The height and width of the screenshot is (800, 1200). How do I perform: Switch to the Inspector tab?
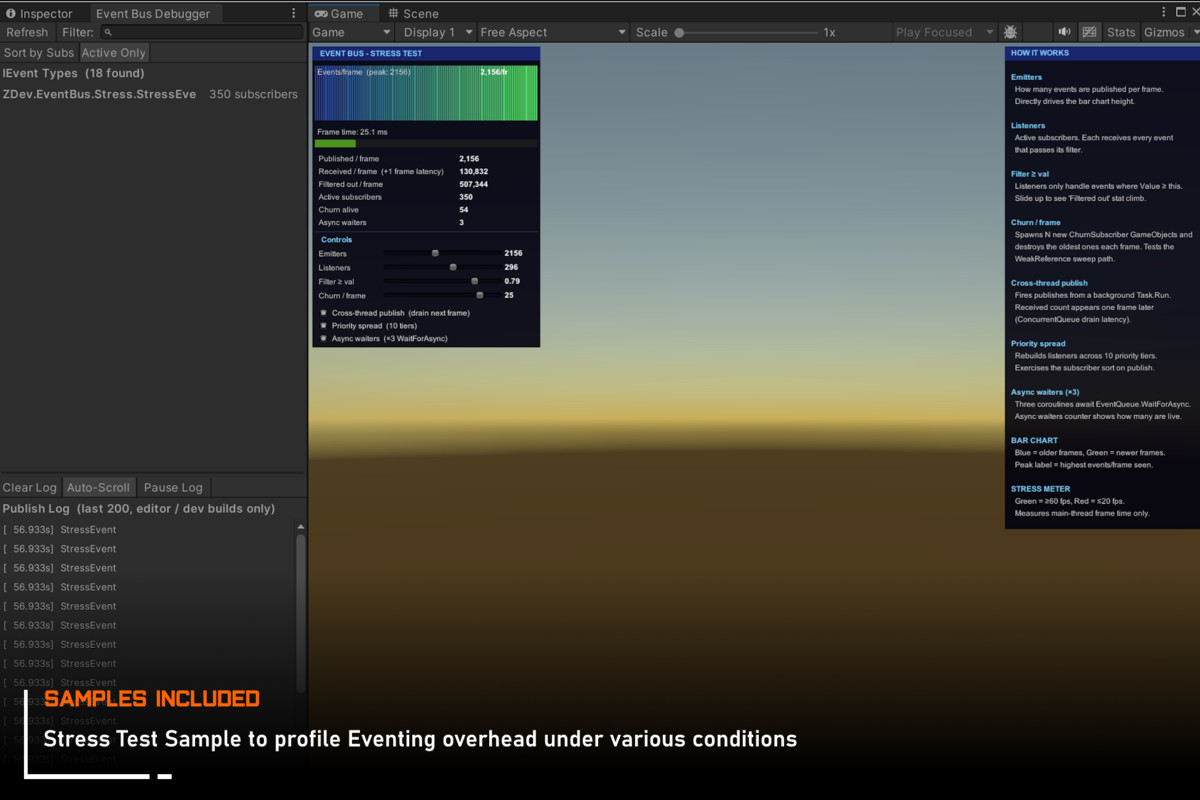(x=40, y=14)
